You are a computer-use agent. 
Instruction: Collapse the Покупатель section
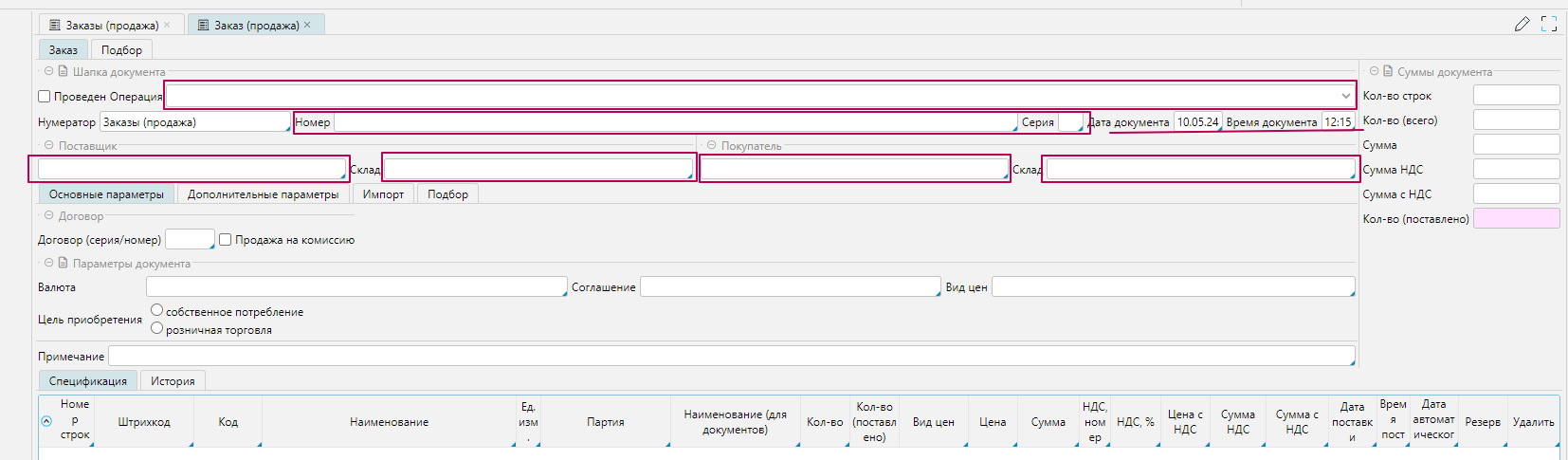[x=711, y=145]
